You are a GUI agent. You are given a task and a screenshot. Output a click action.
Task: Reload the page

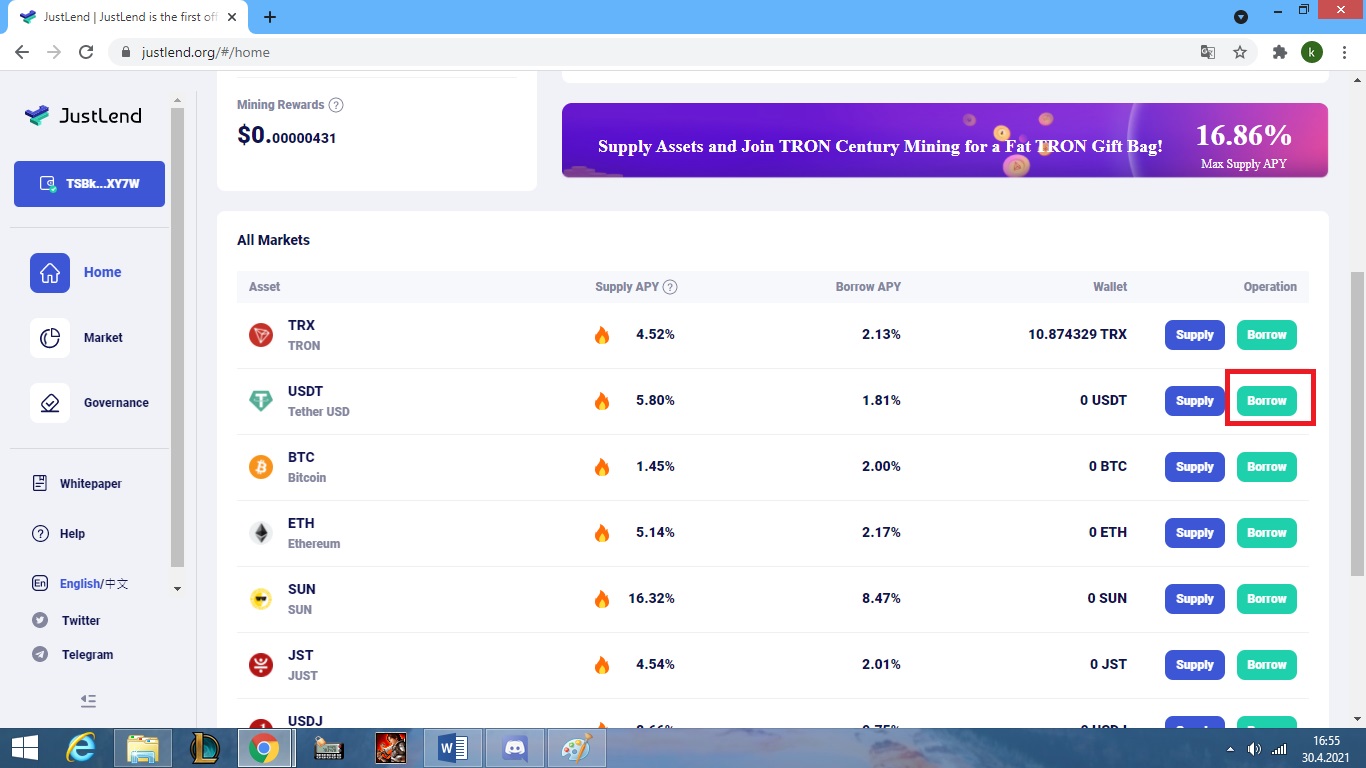pyautogui.click(x=86, y=52)
